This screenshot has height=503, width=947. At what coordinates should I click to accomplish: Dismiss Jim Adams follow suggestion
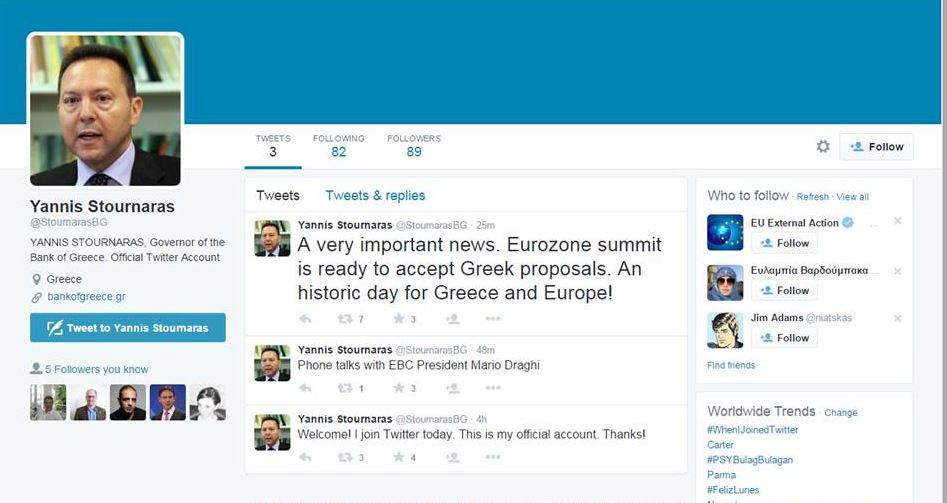(x=897, y=318)
